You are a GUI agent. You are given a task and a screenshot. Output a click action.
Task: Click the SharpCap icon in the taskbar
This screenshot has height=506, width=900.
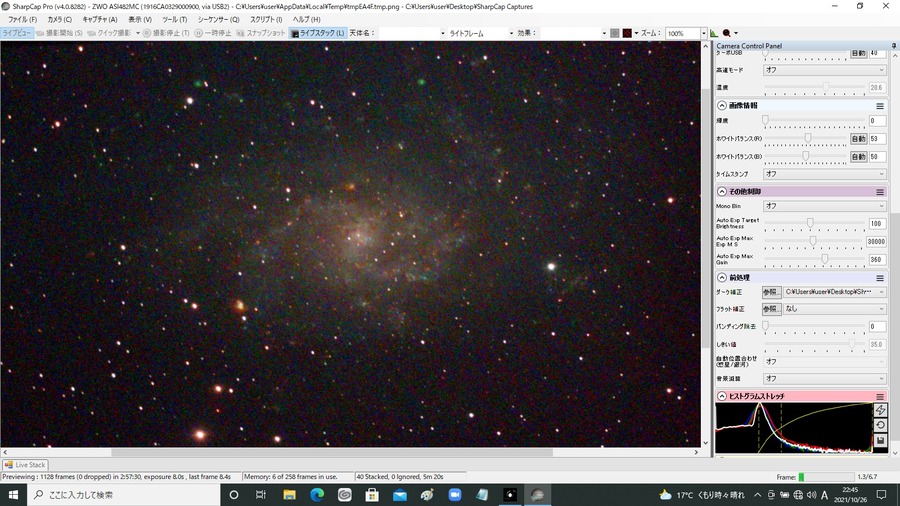coord(537,495)
